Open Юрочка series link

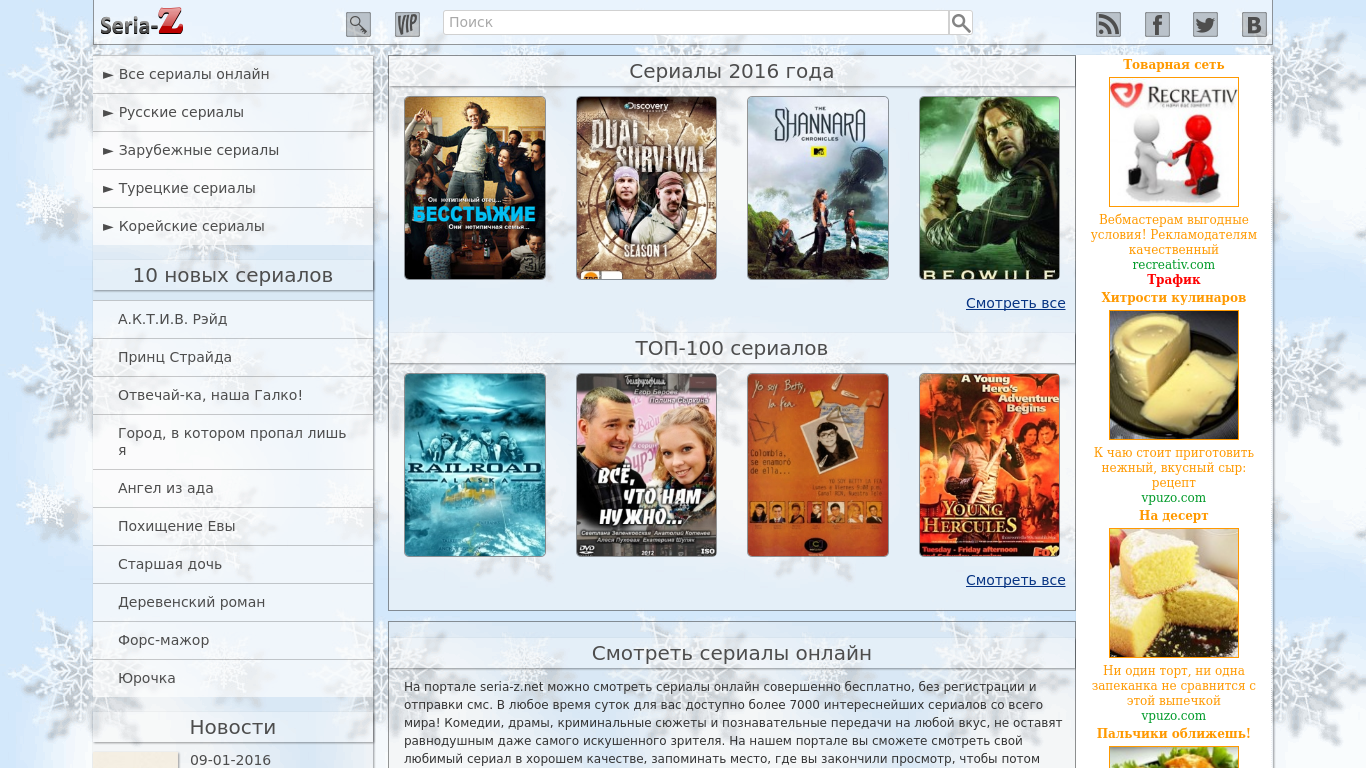233,678
